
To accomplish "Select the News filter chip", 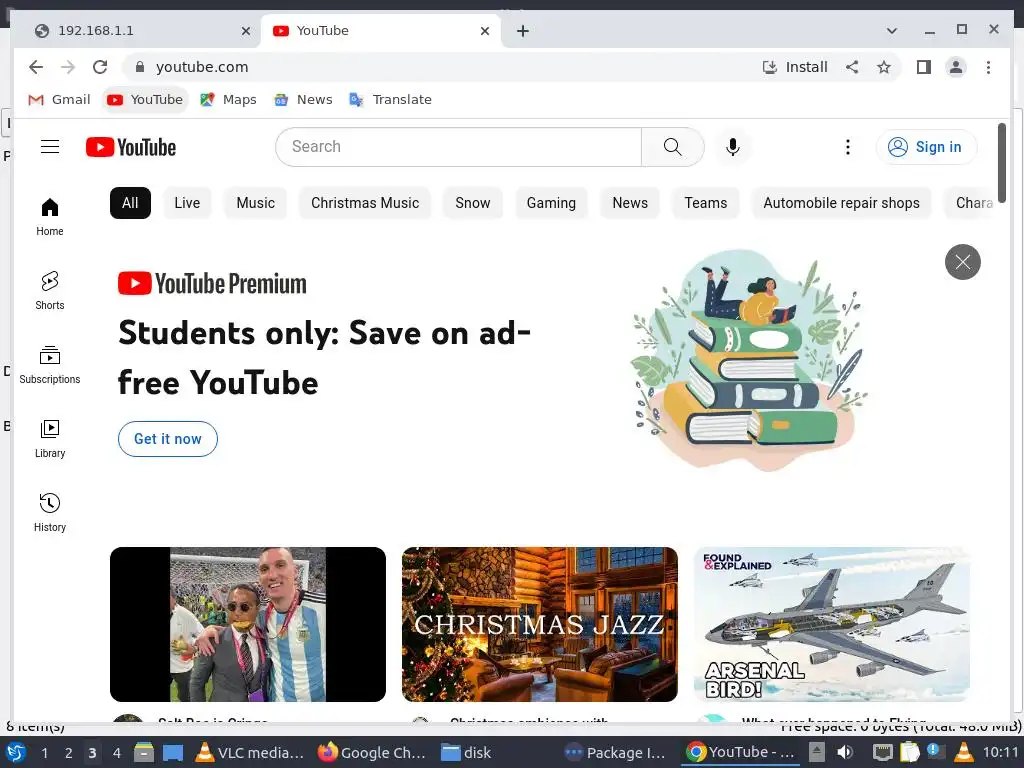I will 630,203.
